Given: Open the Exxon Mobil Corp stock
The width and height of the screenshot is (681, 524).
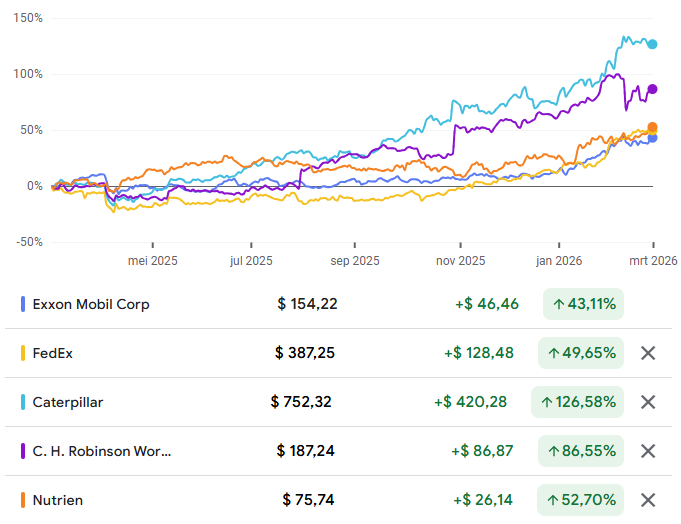Looking at the screenshot, I should 91,304.
